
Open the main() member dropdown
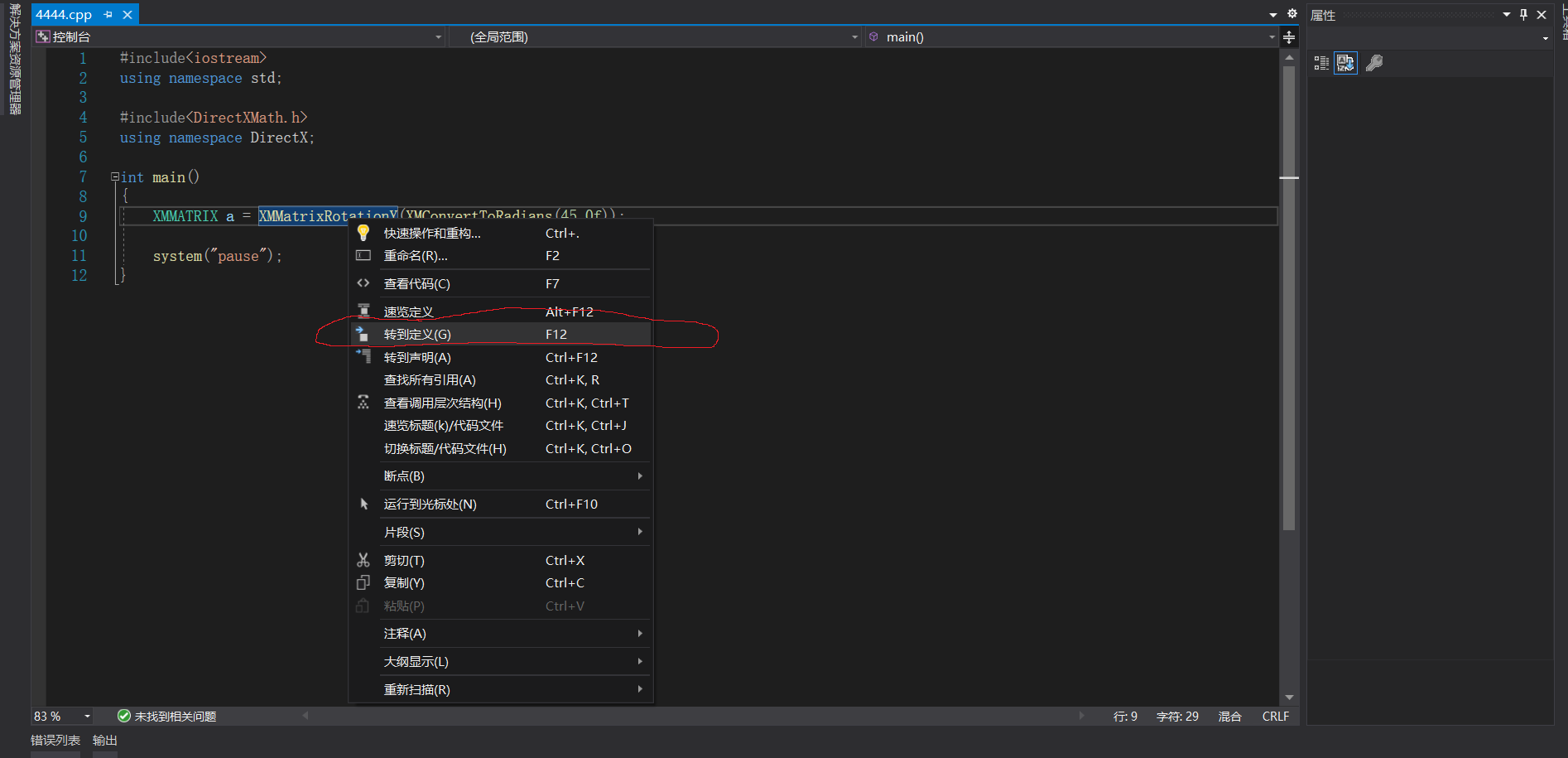1071,37
